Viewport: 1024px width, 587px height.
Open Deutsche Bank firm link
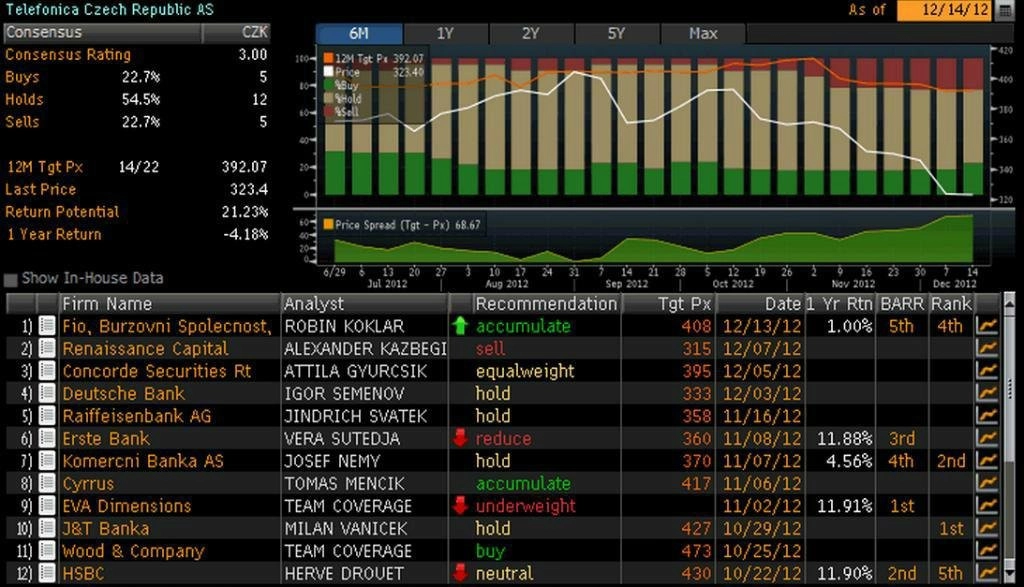pyautogui.click(x=123, y=393)
